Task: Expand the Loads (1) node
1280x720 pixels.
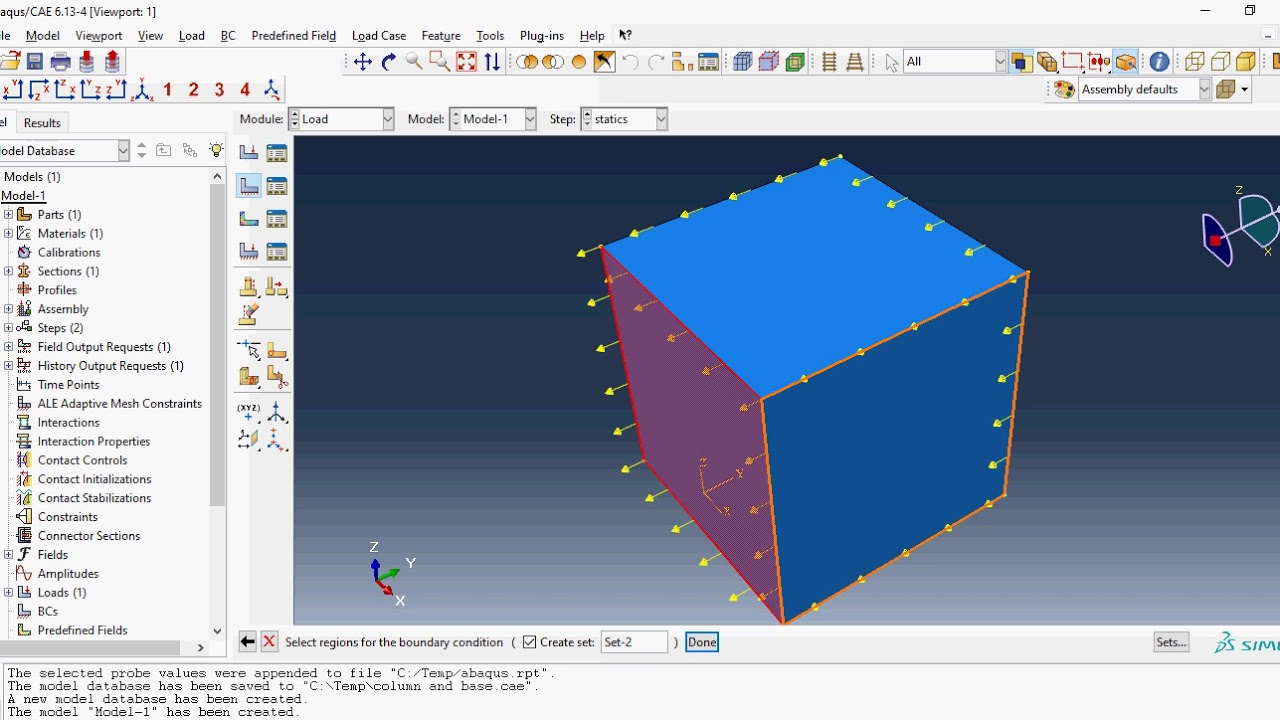Action: point(8,592)
